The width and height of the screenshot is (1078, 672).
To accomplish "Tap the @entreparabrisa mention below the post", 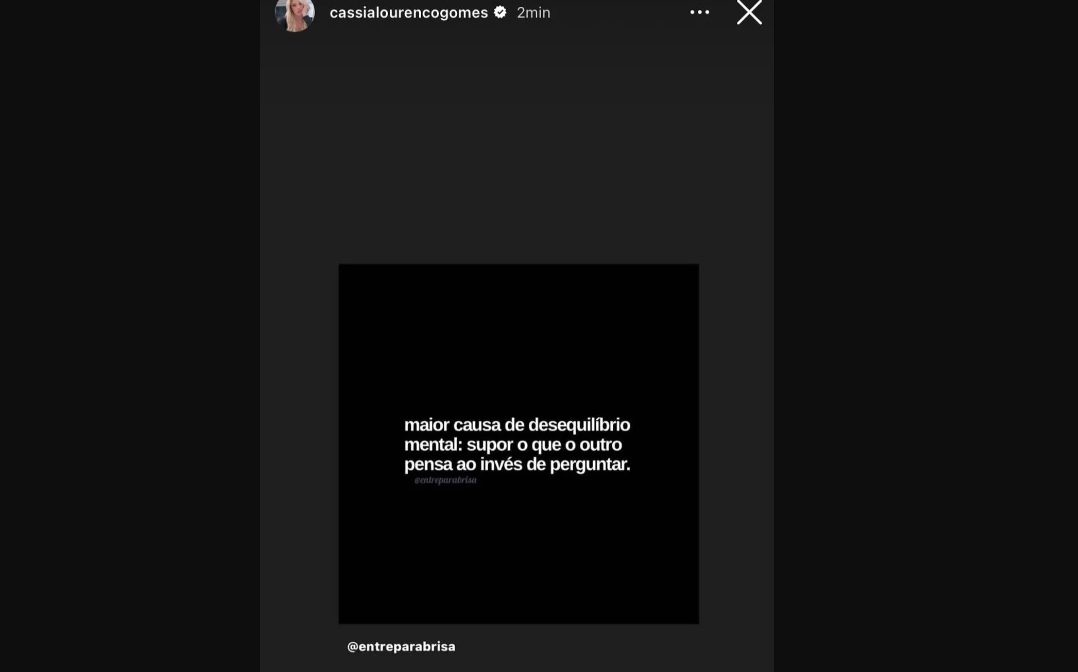I will coord(401,647).
